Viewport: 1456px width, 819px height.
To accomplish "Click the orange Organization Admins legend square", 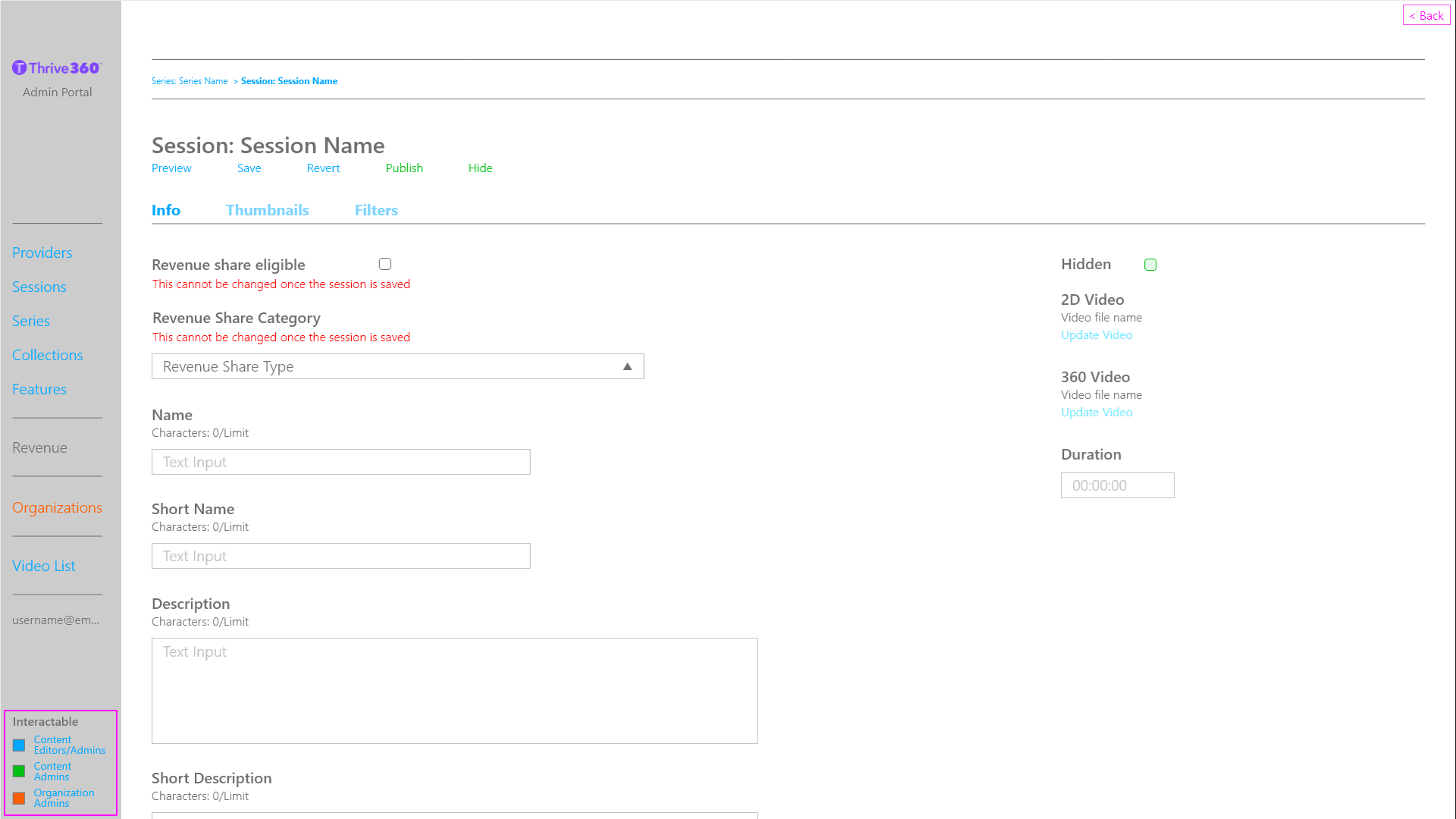I will (19, 798).
